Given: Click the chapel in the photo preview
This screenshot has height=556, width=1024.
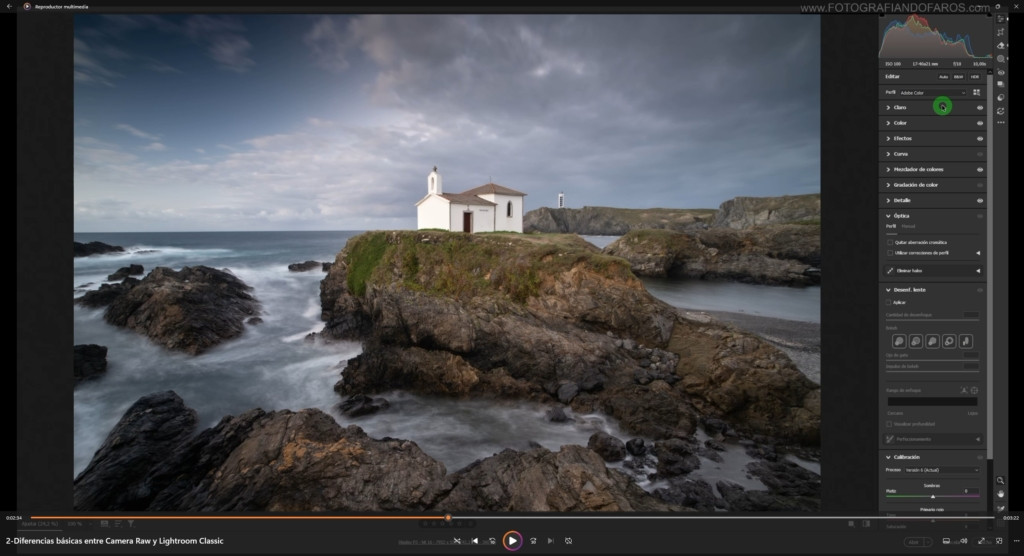Looking at the screenshot, I should (x=471, y=201).
